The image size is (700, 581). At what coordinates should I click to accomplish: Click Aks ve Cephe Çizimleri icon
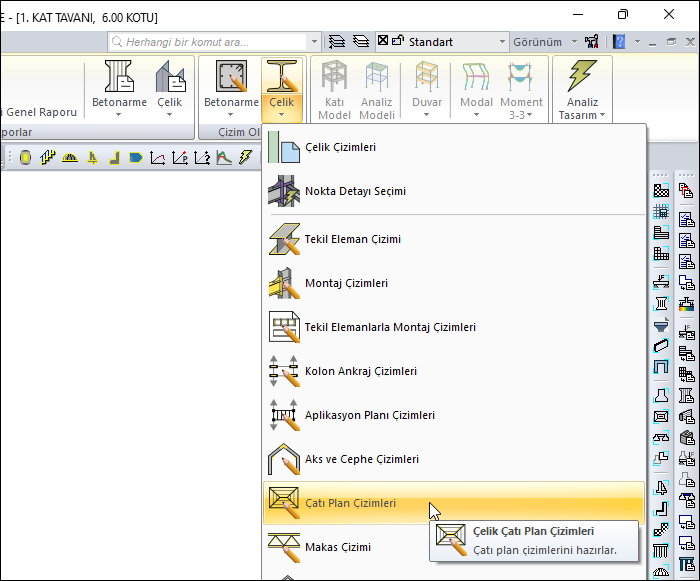coord(284,460)
